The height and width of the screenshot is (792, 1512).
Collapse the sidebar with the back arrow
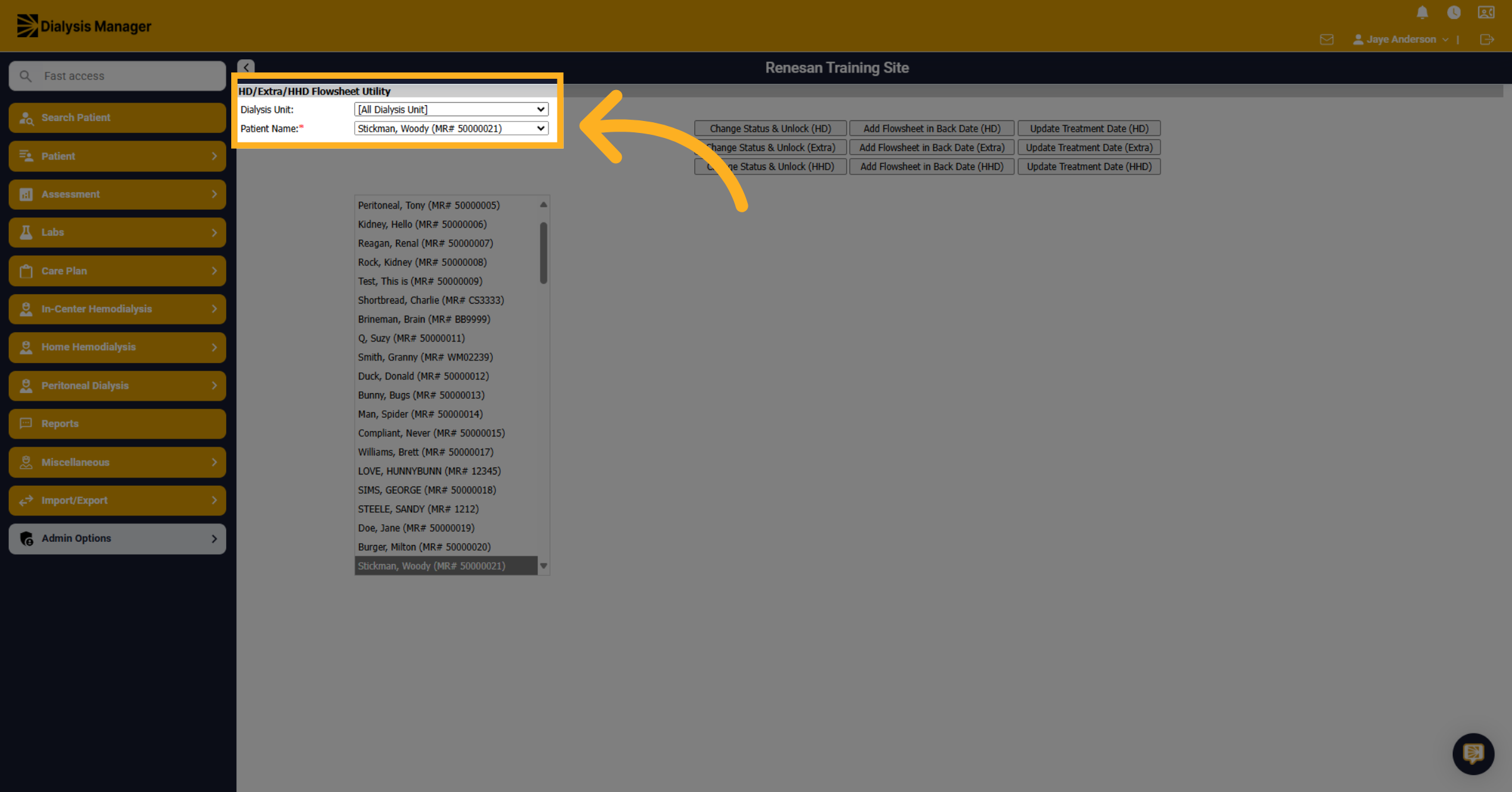pyautogui.click(x=246, y=67)
